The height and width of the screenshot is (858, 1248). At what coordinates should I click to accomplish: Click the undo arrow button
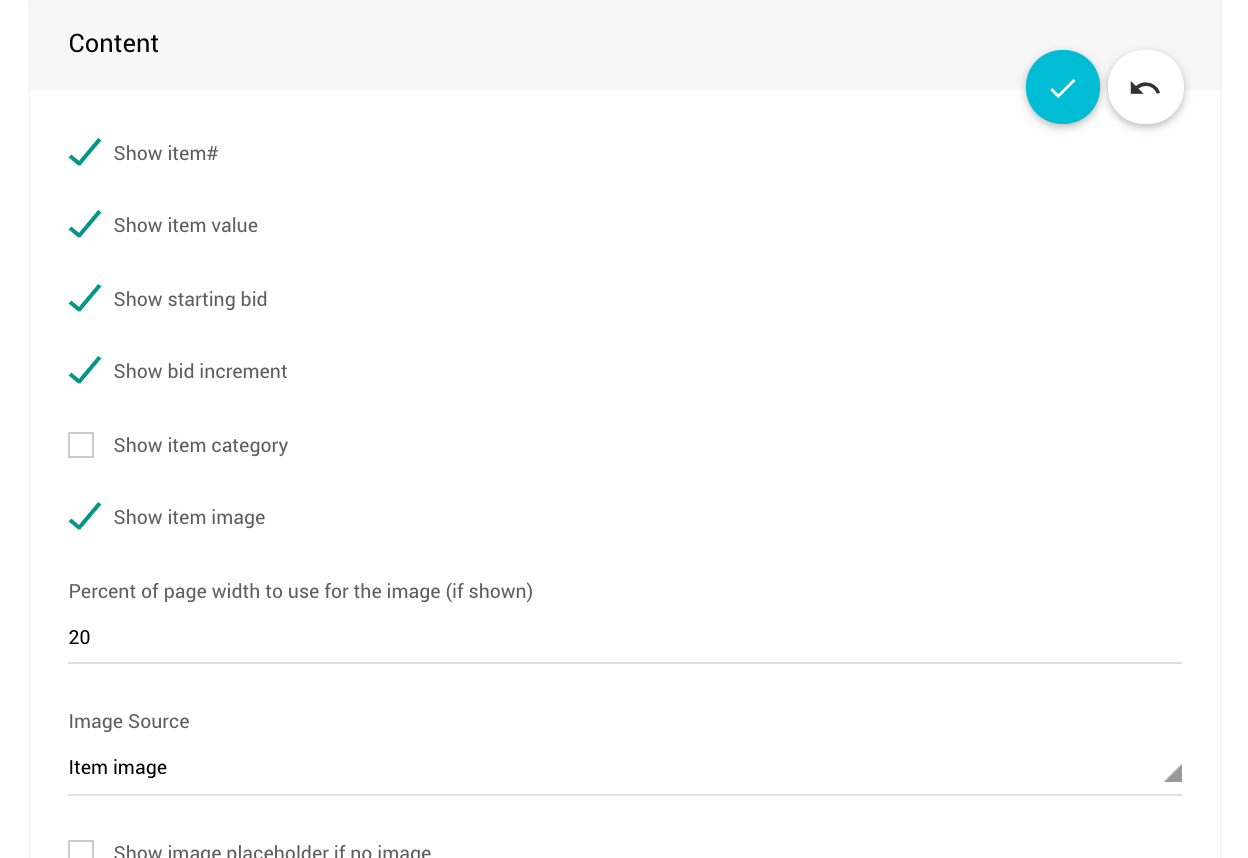tap(1145, 88)
